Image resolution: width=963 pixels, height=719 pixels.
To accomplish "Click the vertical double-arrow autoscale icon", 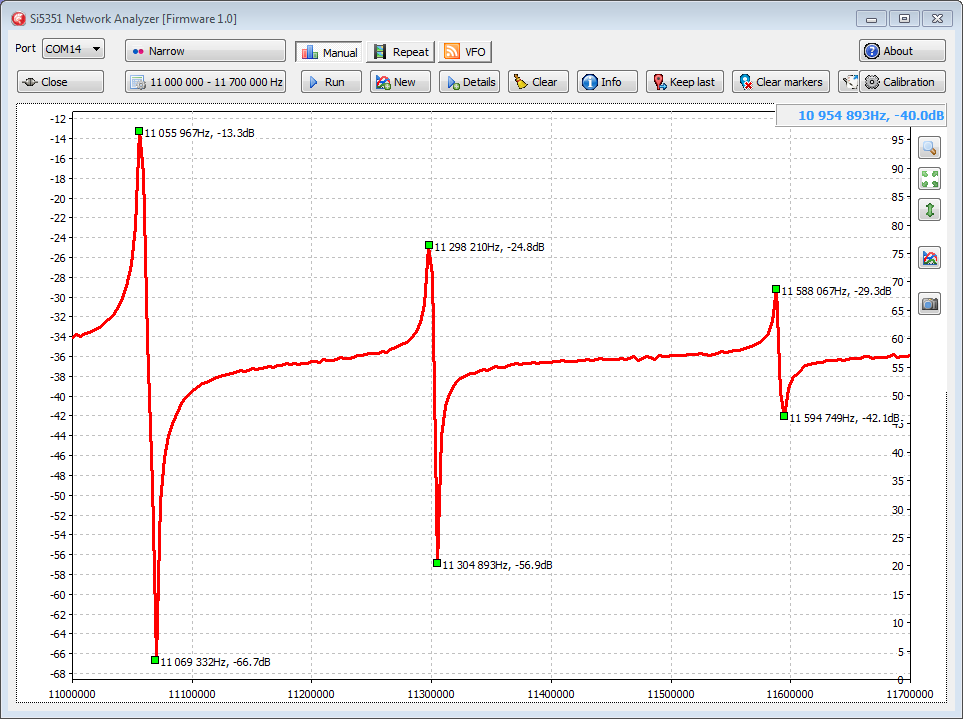I will point(930,210).
